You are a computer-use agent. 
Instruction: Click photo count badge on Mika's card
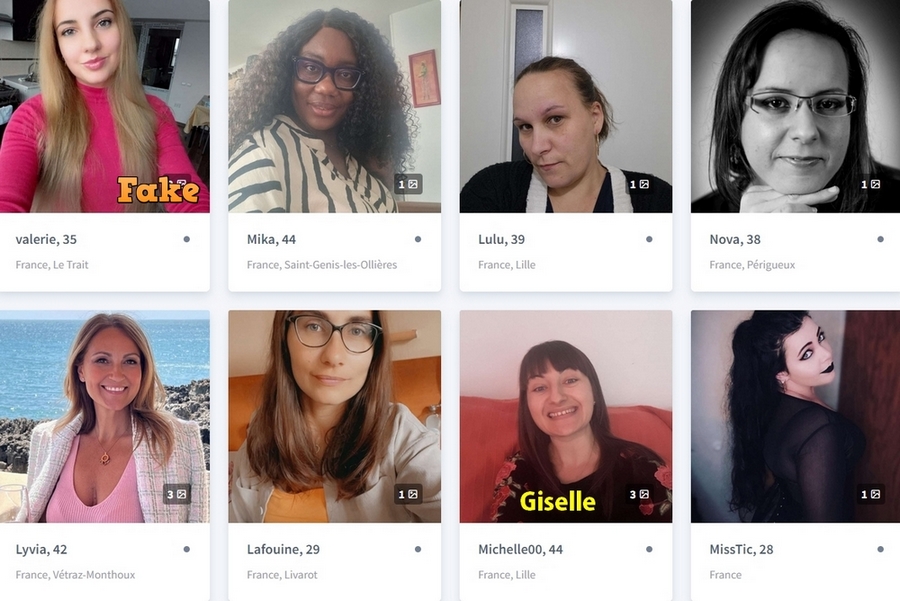pyautogui.click(x=408, y=184)
